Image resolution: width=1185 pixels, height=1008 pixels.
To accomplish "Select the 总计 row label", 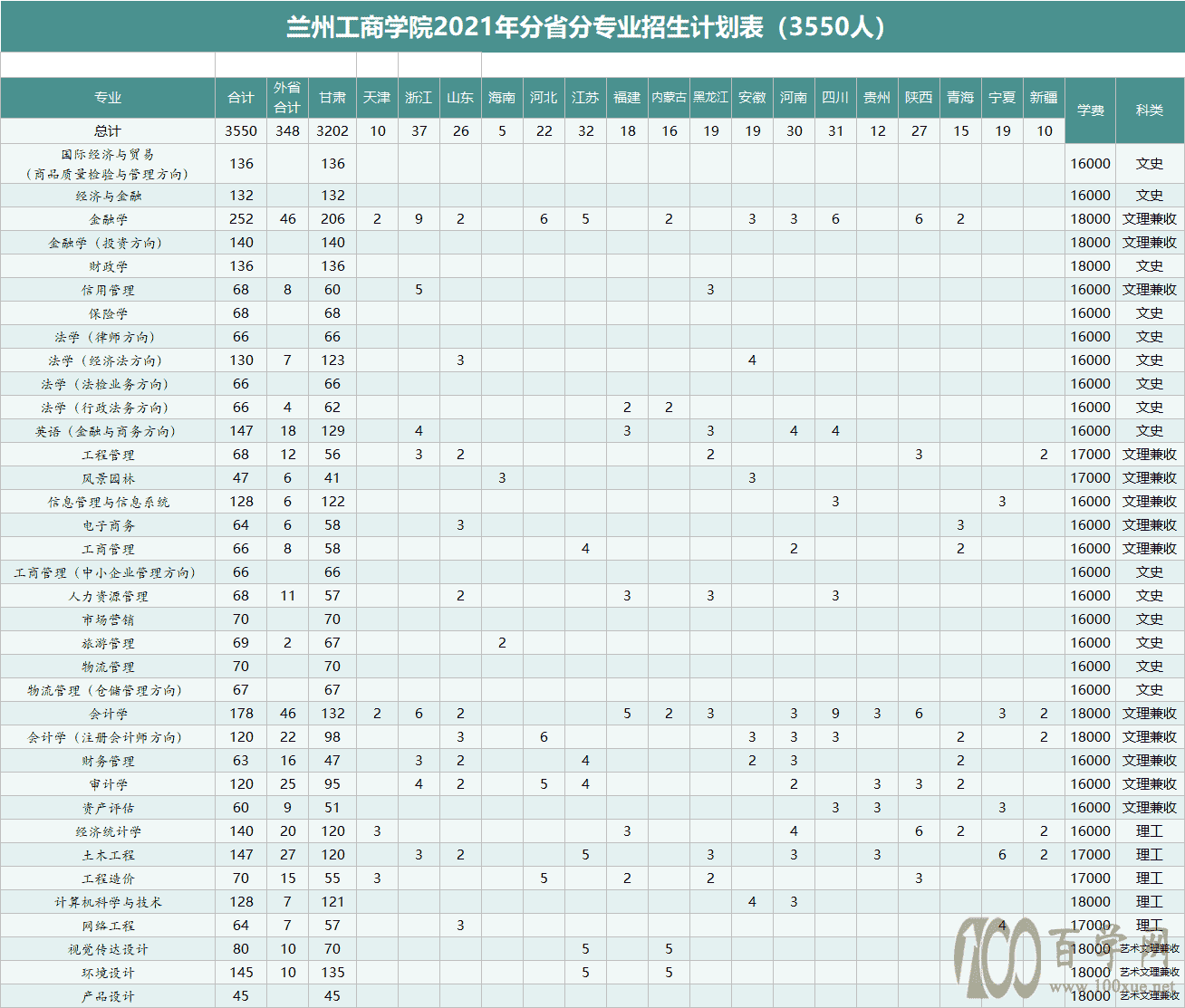I will click(108, 131).
